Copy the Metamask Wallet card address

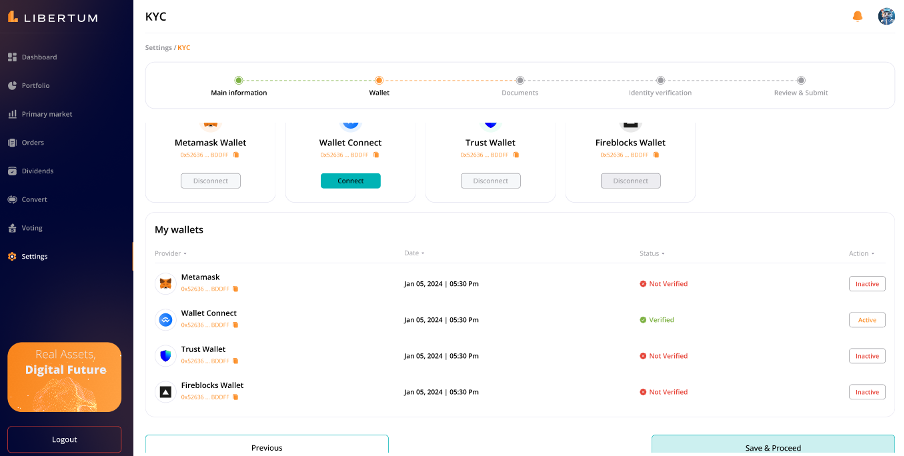coord(237,155)
